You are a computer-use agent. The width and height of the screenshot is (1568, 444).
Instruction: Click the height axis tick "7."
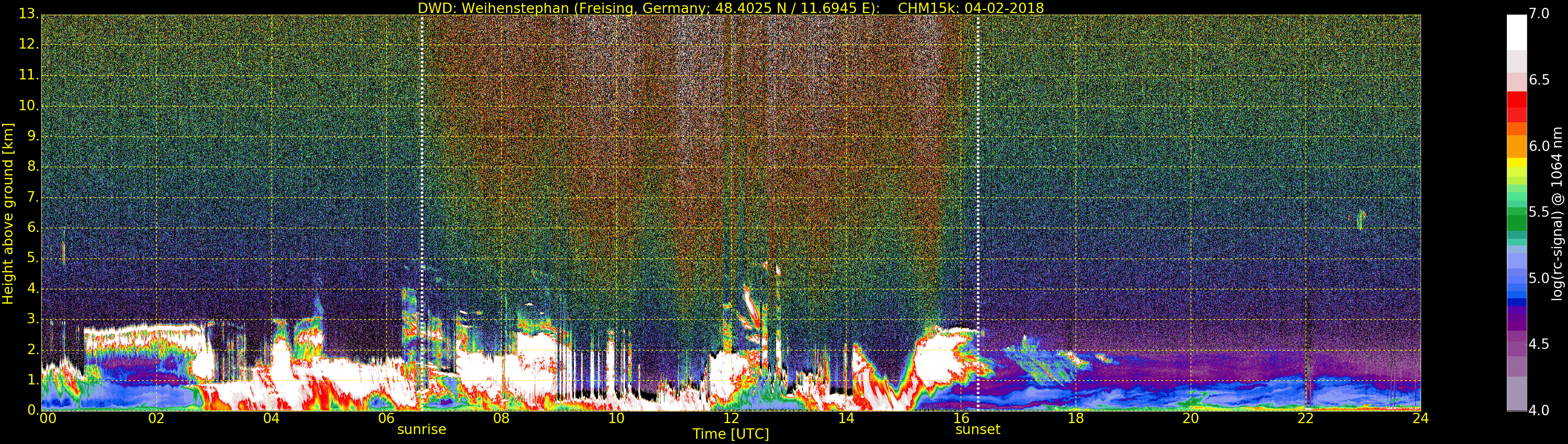[33, 197]
